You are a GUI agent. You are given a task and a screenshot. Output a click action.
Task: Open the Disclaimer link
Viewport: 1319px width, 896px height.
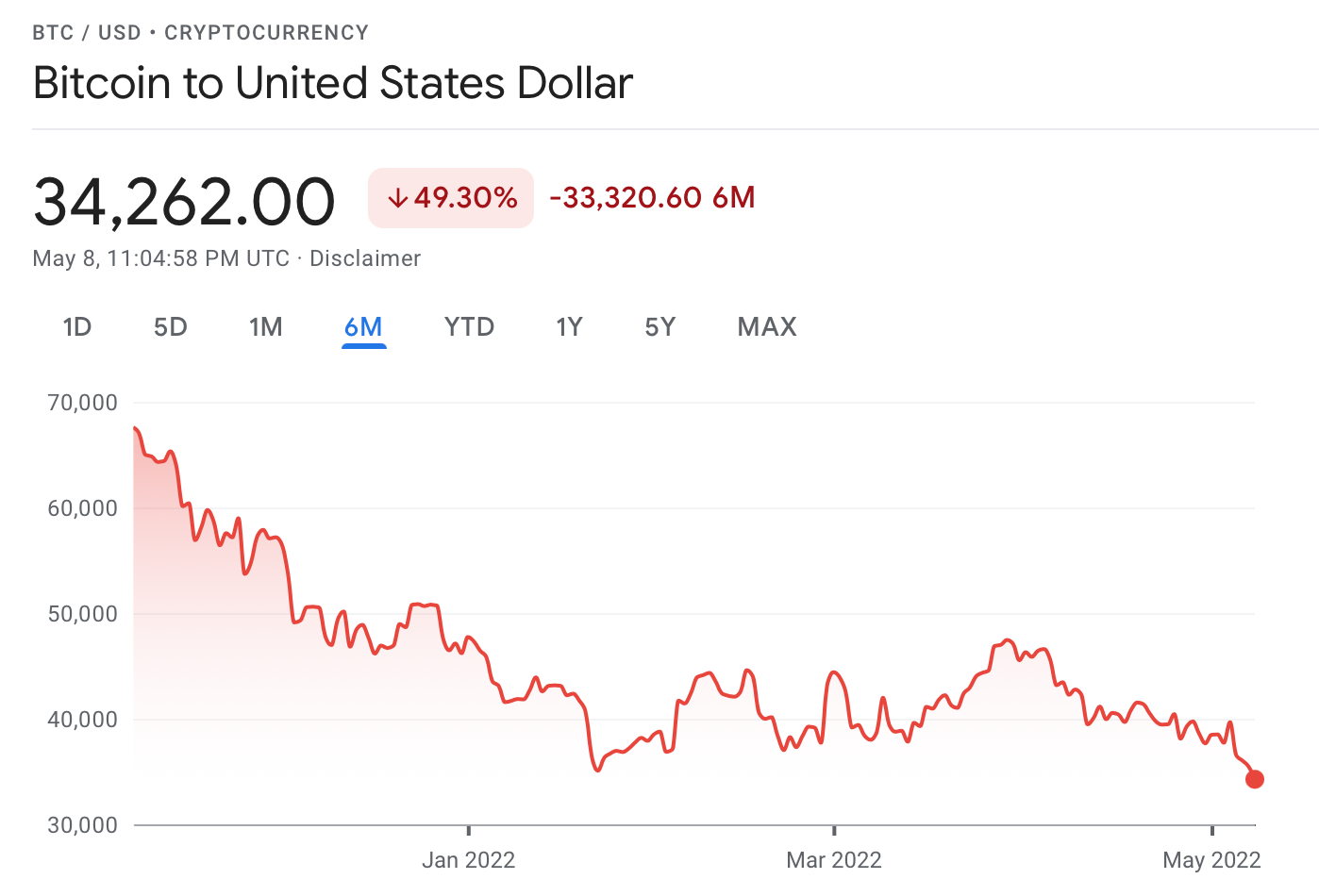(365, 258)
